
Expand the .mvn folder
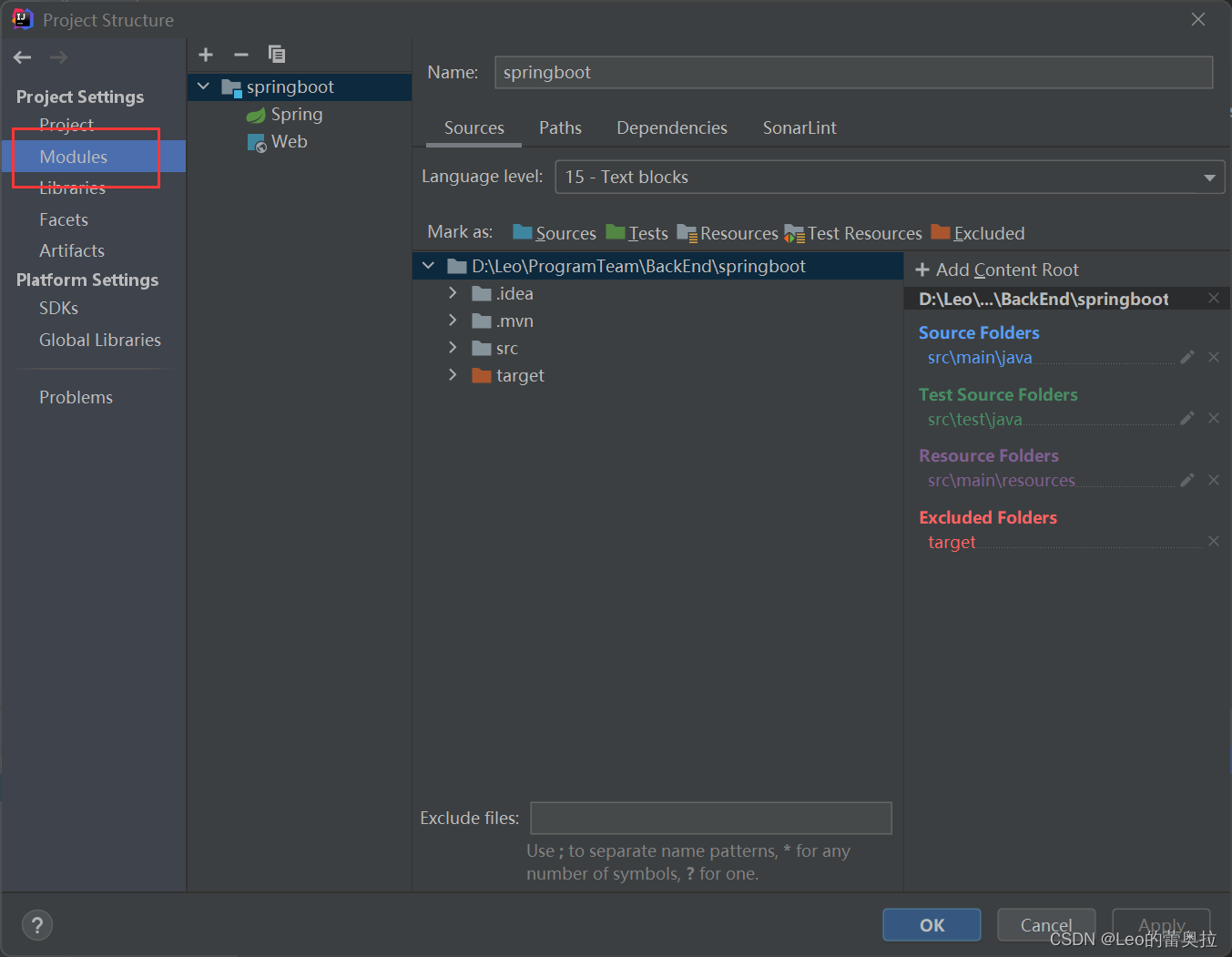(x=453, y=321)
